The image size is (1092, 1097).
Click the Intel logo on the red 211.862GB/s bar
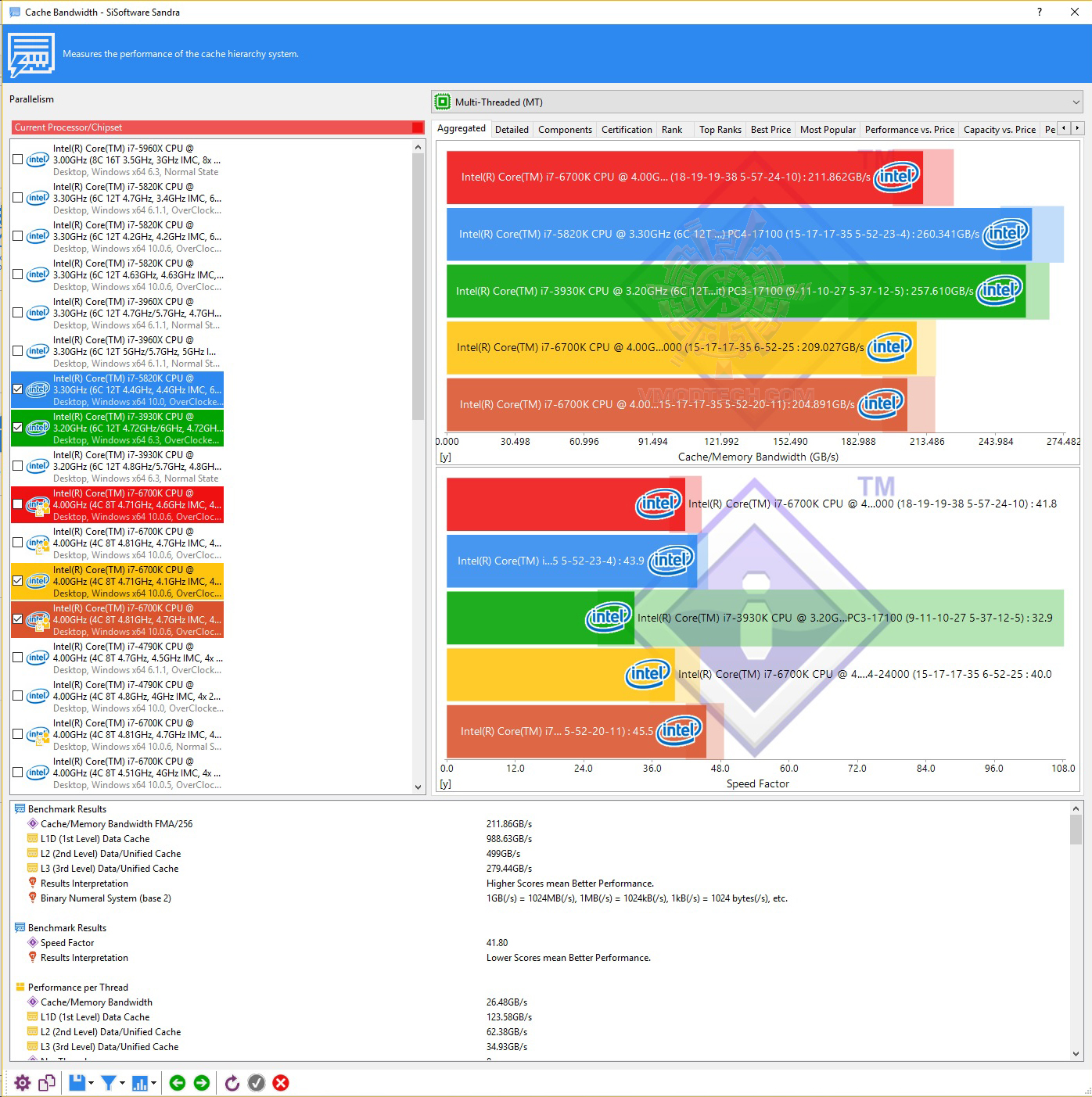pyautogui.click(x=896, y=176)
